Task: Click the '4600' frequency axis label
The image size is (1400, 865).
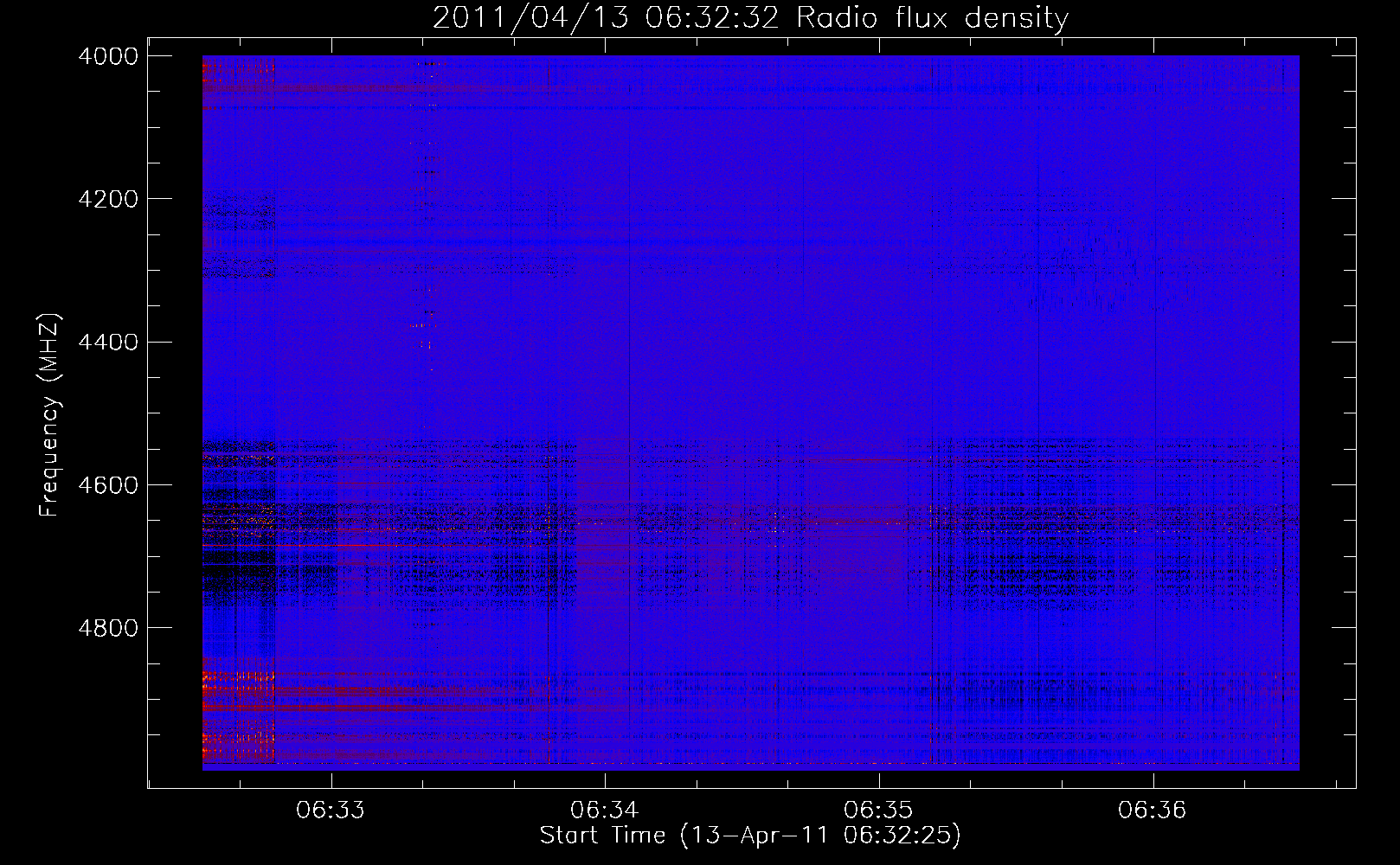Action: tap(108, 485)
